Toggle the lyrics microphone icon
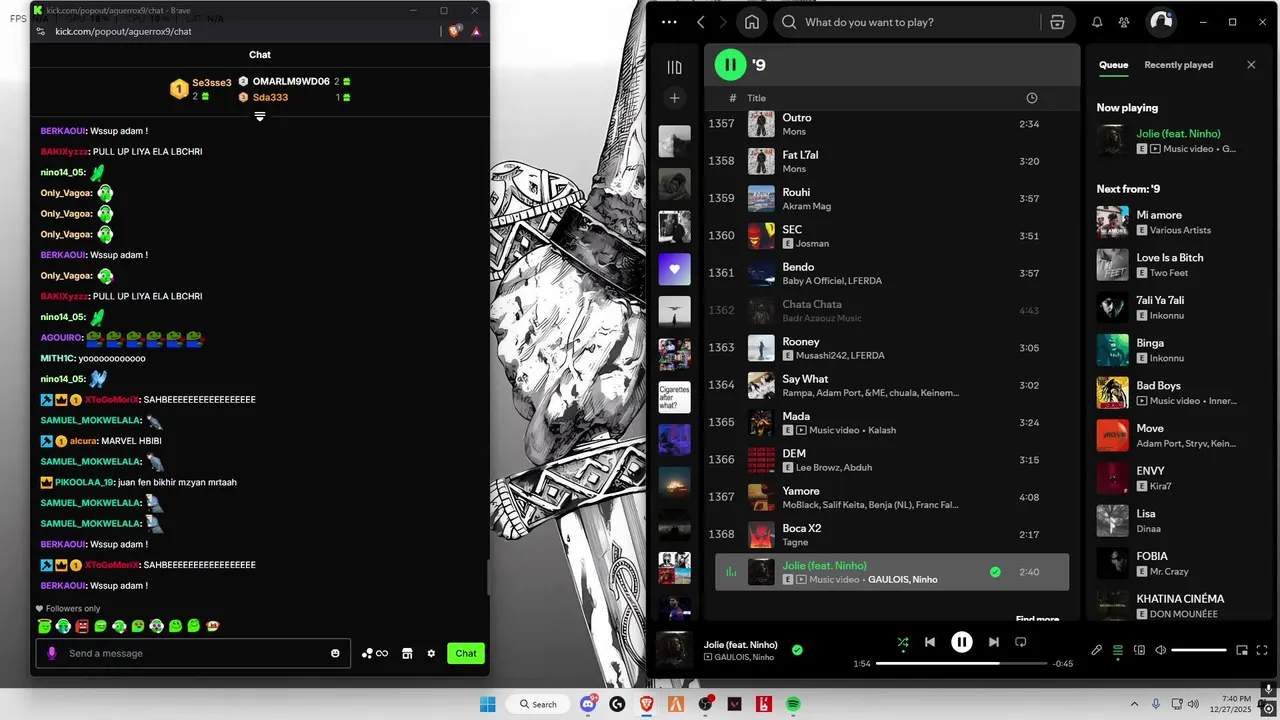This screenshot has height=720, width=1280. point(1096,650)
